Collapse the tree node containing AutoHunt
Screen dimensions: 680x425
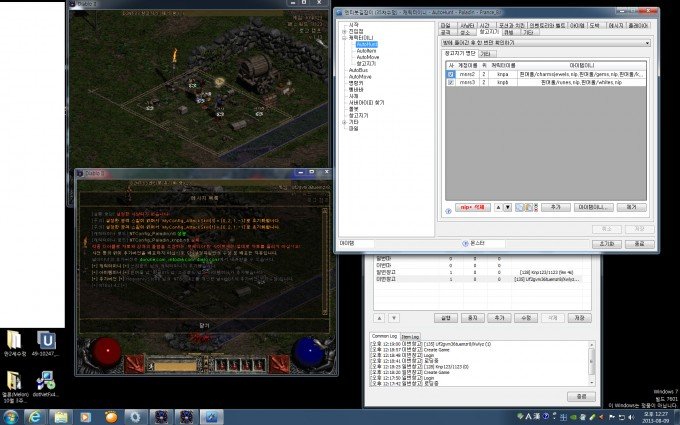click(344, 38)
